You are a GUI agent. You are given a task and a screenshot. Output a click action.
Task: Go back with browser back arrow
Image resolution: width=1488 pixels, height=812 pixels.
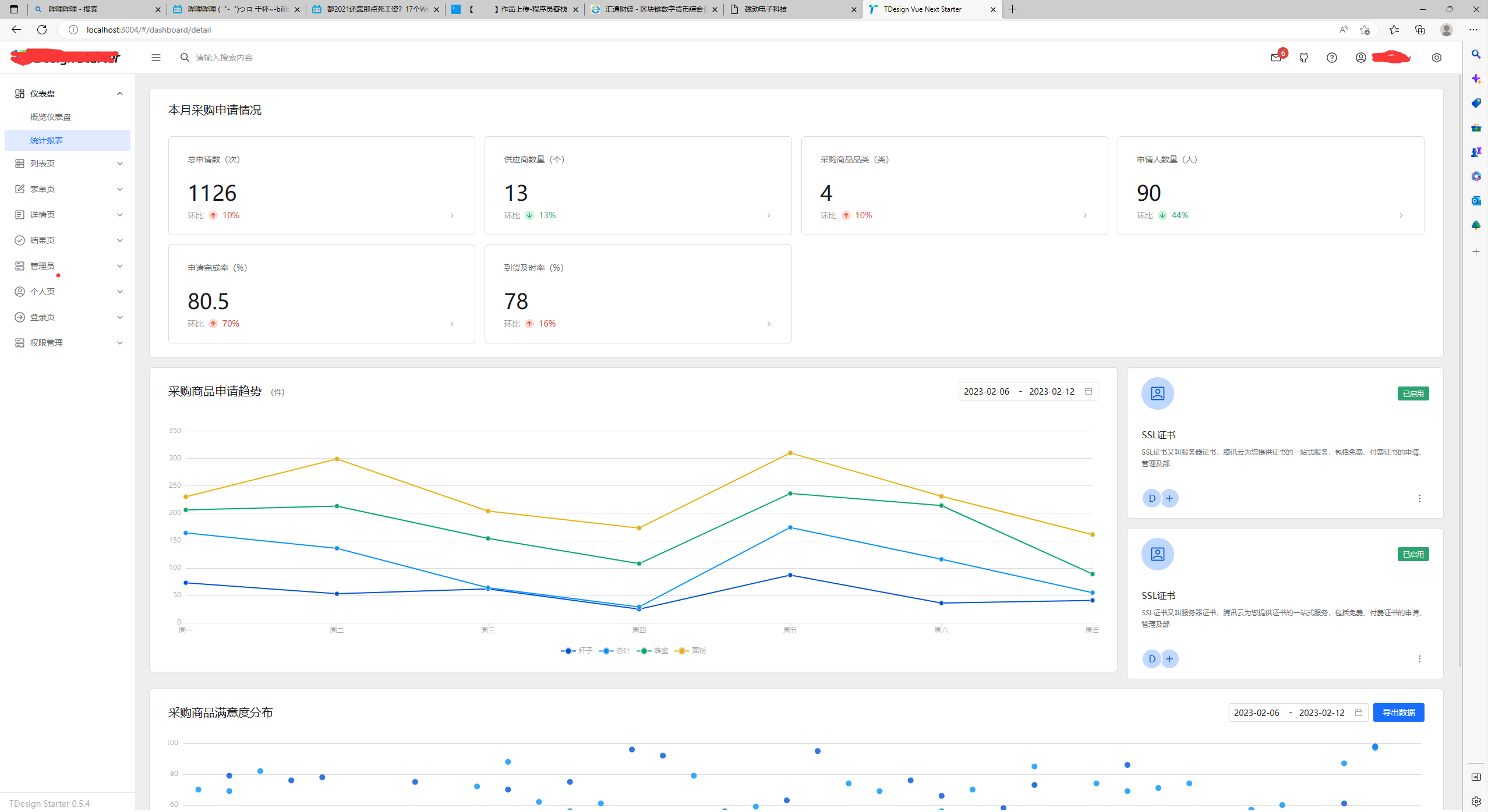pos(16,30)
